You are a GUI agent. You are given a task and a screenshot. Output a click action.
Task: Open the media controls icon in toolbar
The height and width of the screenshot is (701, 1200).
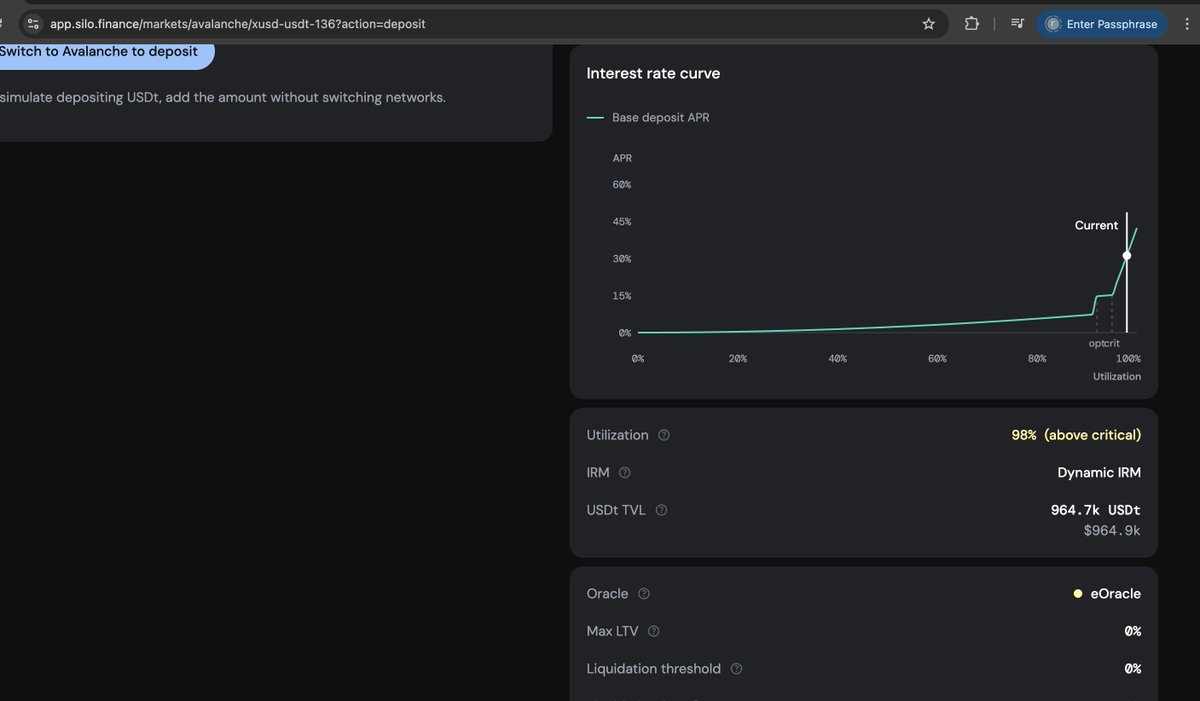(x=1016, y=24)
